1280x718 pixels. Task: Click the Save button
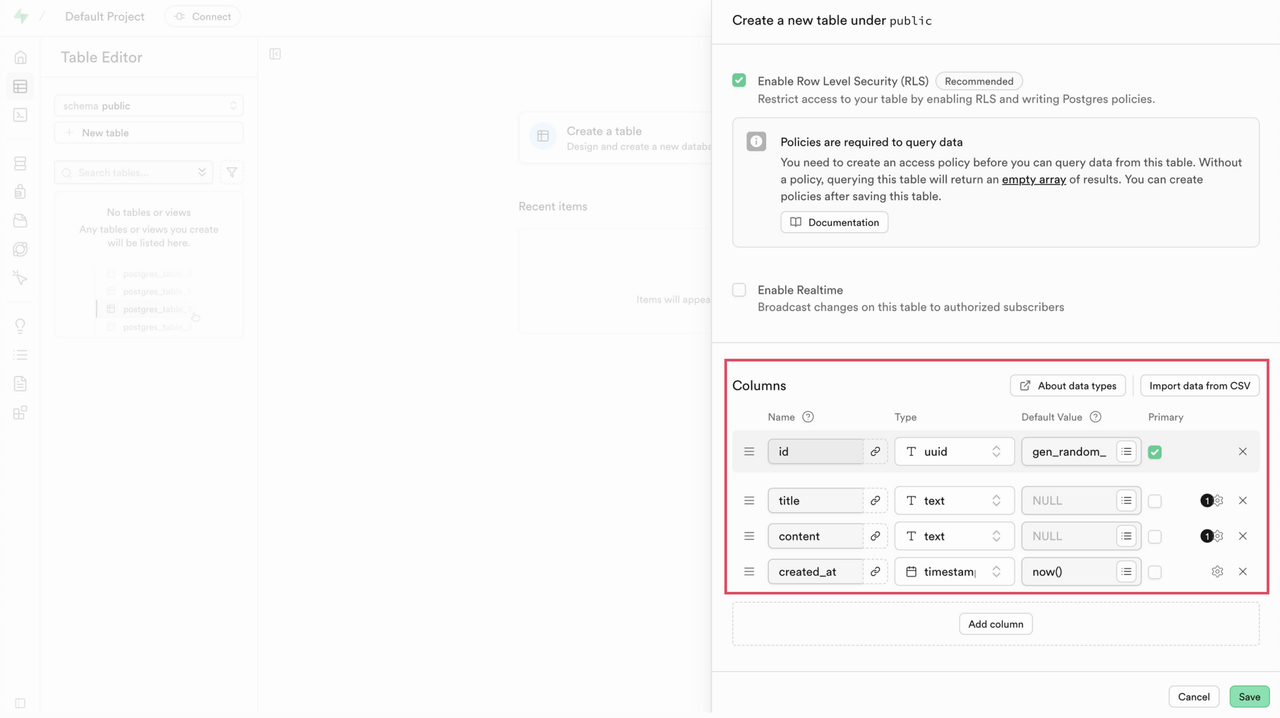(1249, 697)
